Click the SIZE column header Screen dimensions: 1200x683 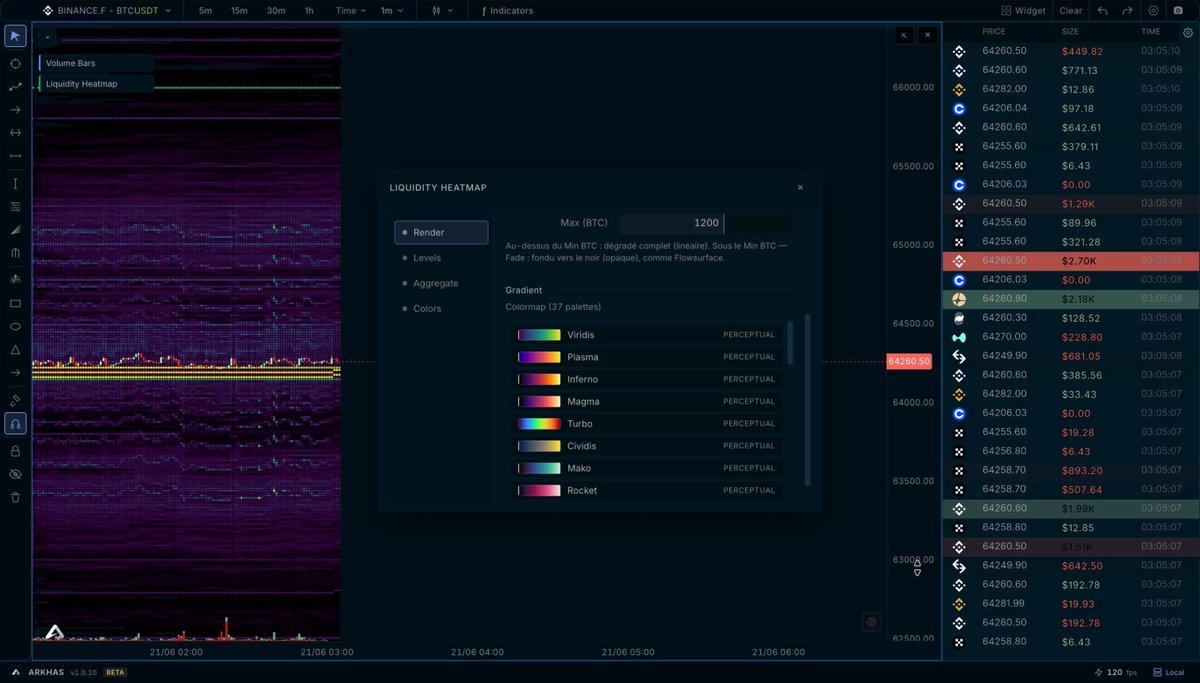[1070, 32]
